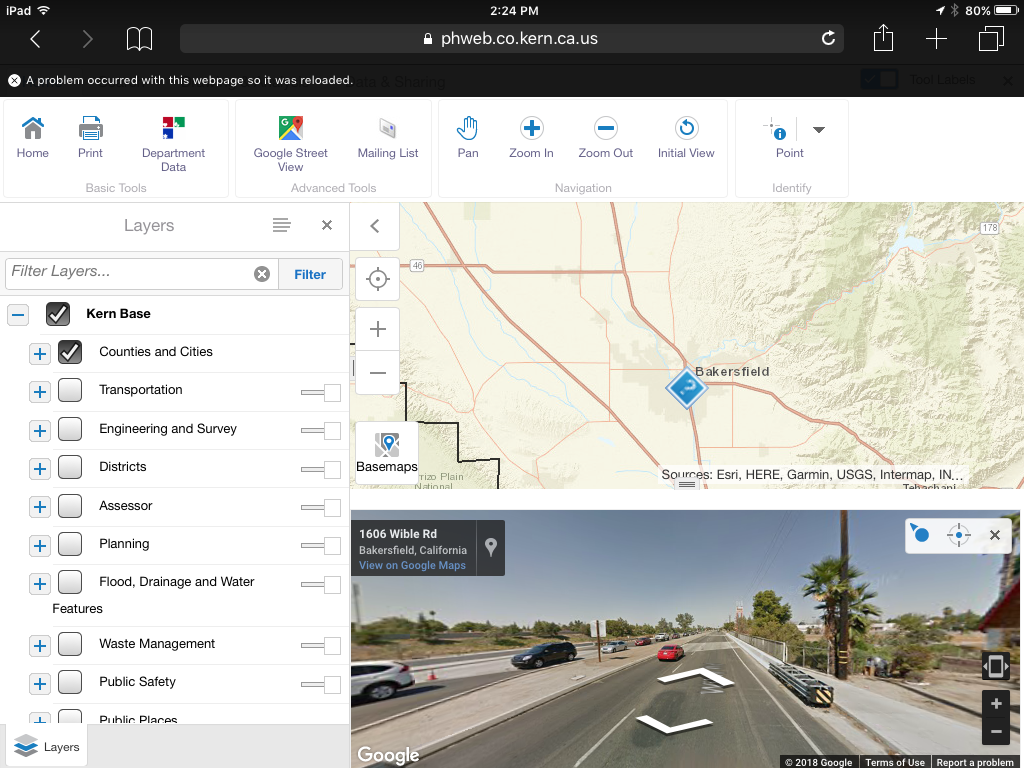Click the Filter button

[x=310, y=274]
